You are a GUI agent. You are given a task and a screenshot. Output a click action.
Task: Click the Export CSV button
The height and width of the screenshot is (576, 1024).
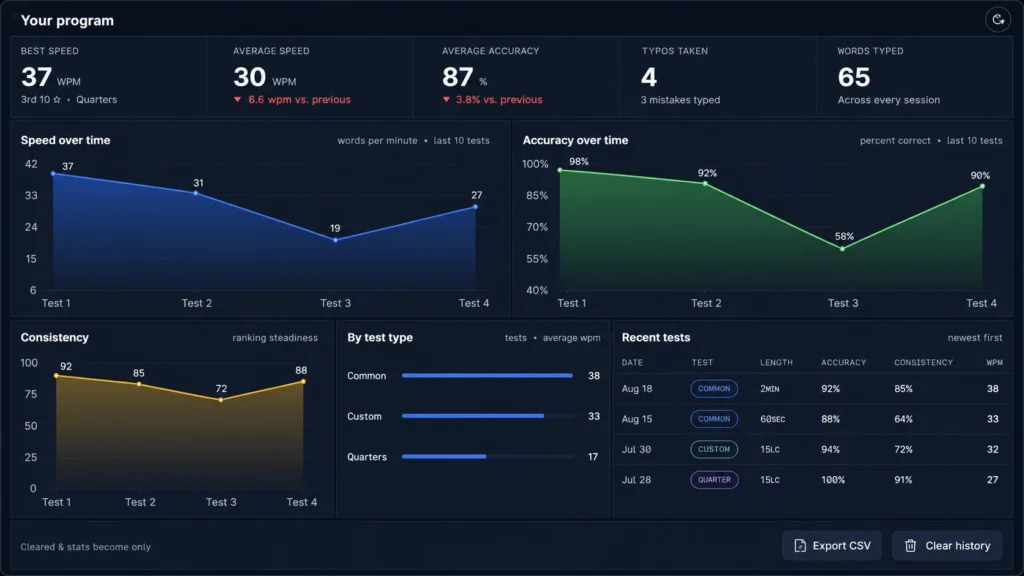(831, 545)
